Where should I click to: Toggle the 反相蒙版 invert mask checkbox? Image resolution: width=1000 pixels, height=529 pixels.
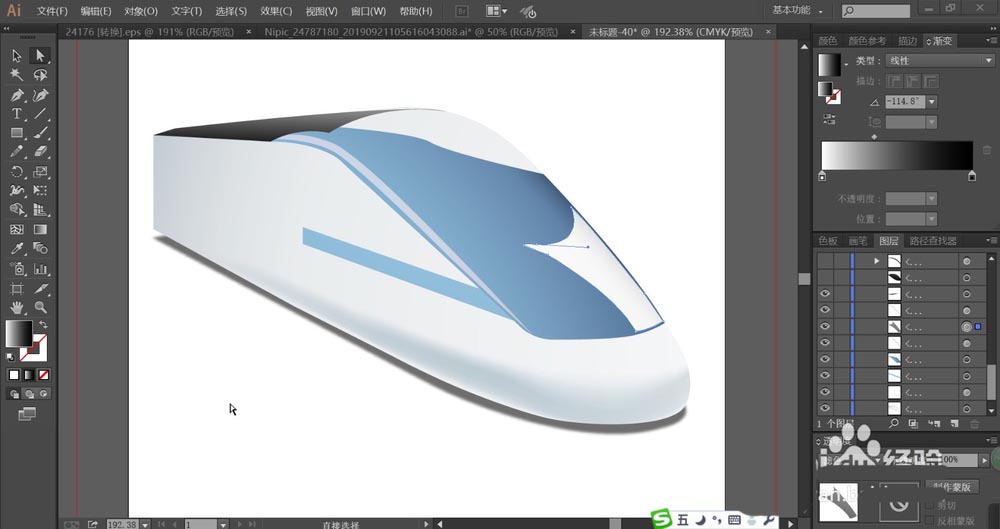[930, 521]
